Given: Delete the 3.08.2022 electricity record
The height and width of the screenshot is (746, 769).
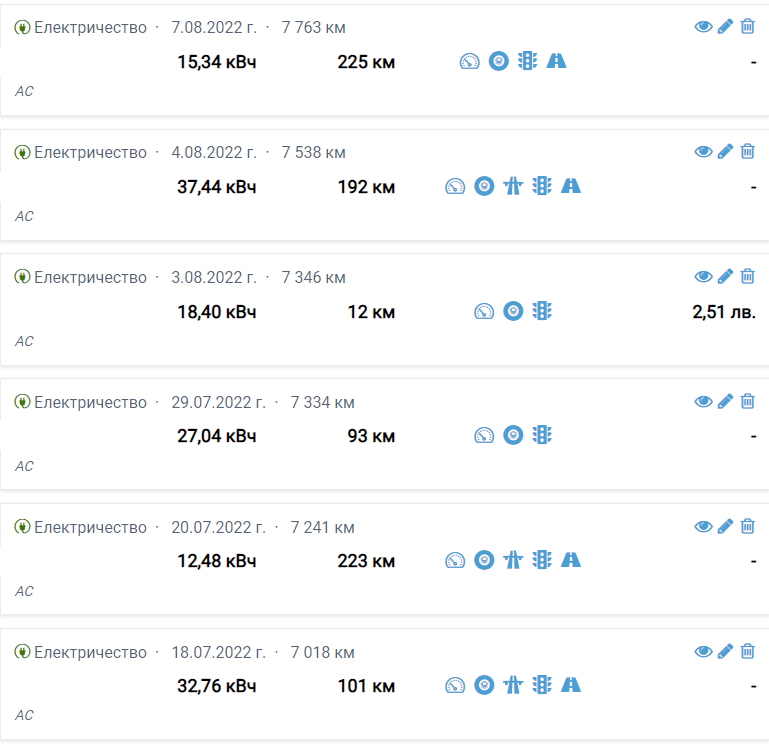Looking at the screenshot, I should [x=748, y=277].
